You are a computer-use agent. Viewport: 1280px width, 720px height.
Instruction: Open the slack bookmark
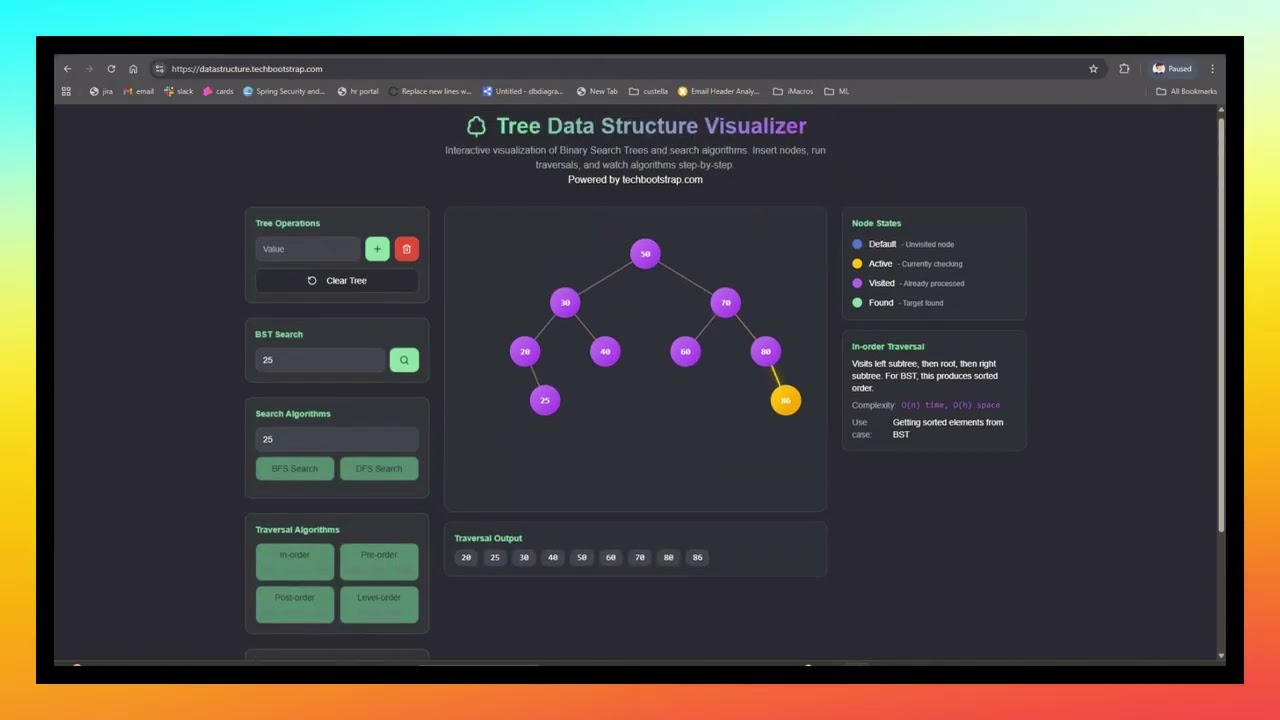pos(178,91)
